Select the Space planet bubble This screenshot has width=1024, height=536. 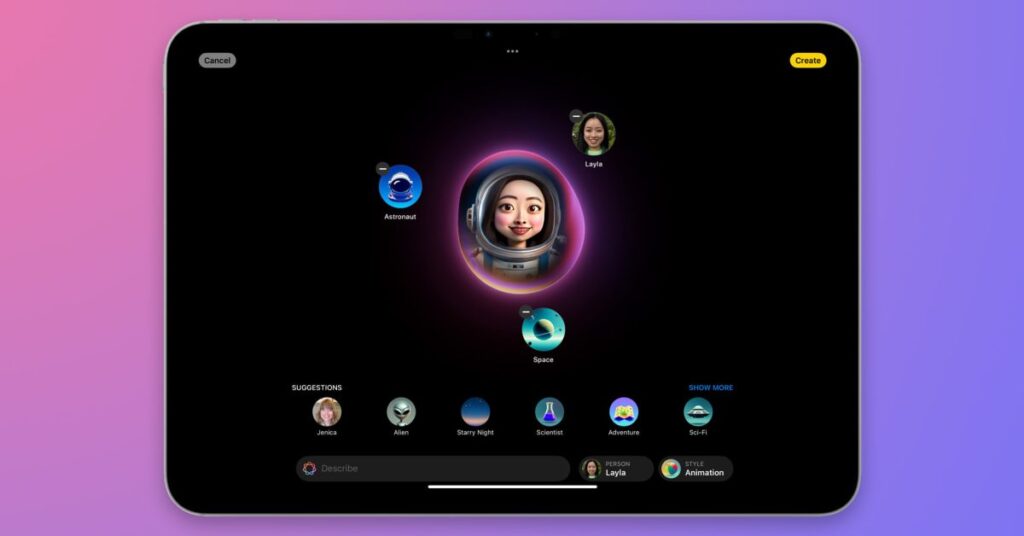click(543, 330)
